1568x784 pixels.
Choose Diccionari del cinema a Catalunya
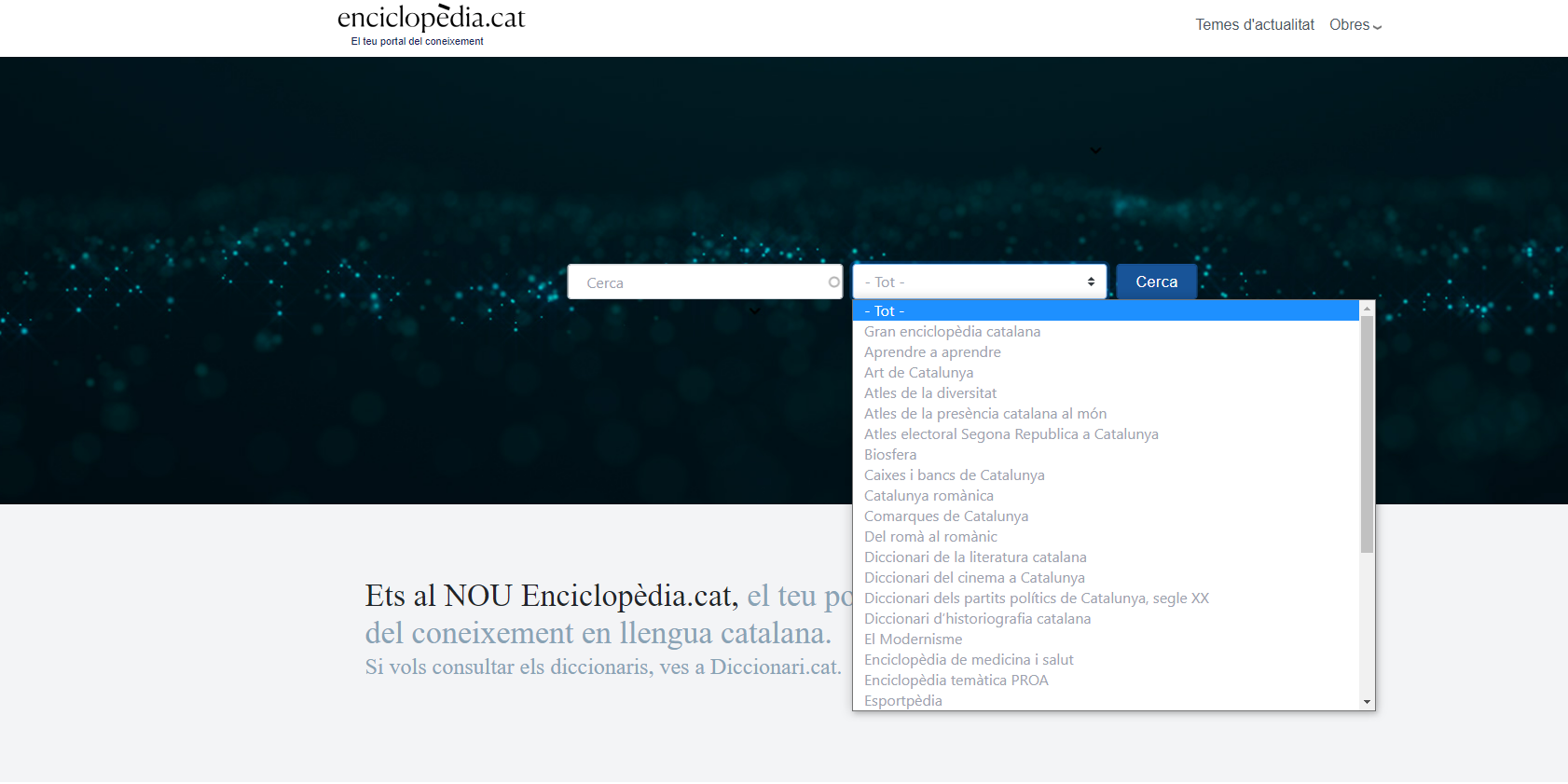tap(974, 578)
